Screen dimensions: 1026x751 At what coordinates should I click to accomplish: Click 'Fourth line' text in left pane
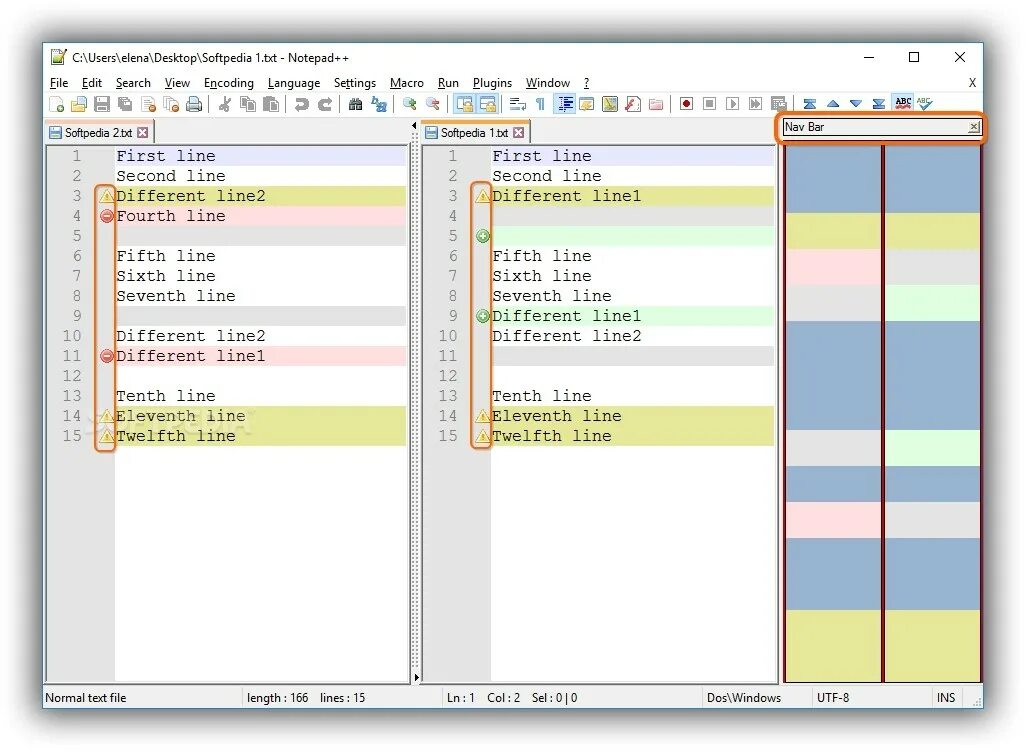[x=171, y=217]
